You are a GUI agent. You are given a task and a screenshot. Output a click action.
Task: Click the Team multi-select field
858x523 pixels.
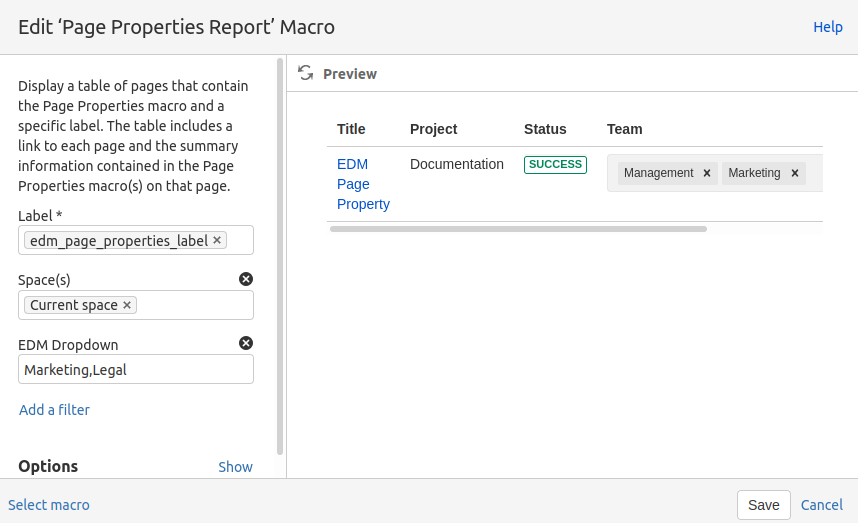(x=814, y=173)
